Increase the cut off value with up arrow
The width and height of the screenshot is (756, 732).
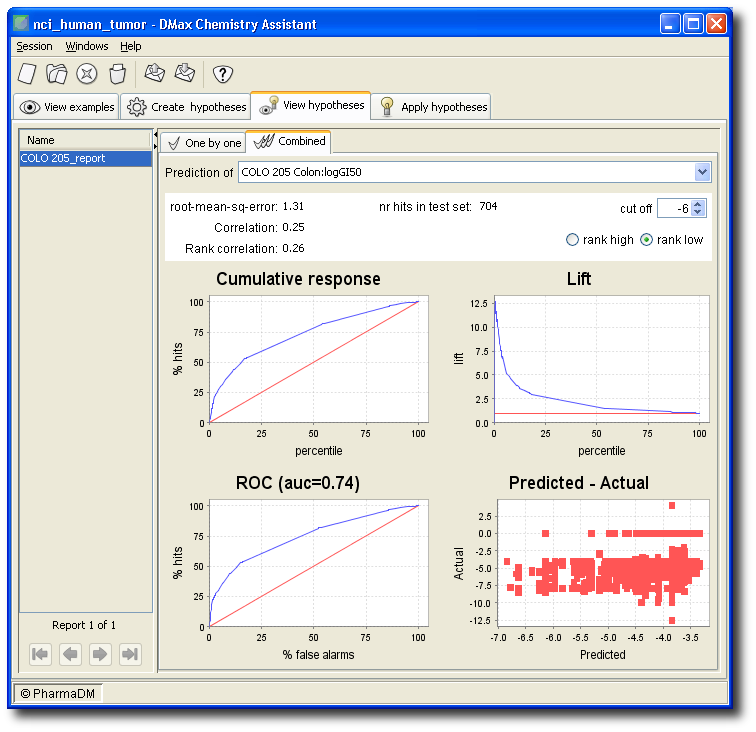coord(699,203)
